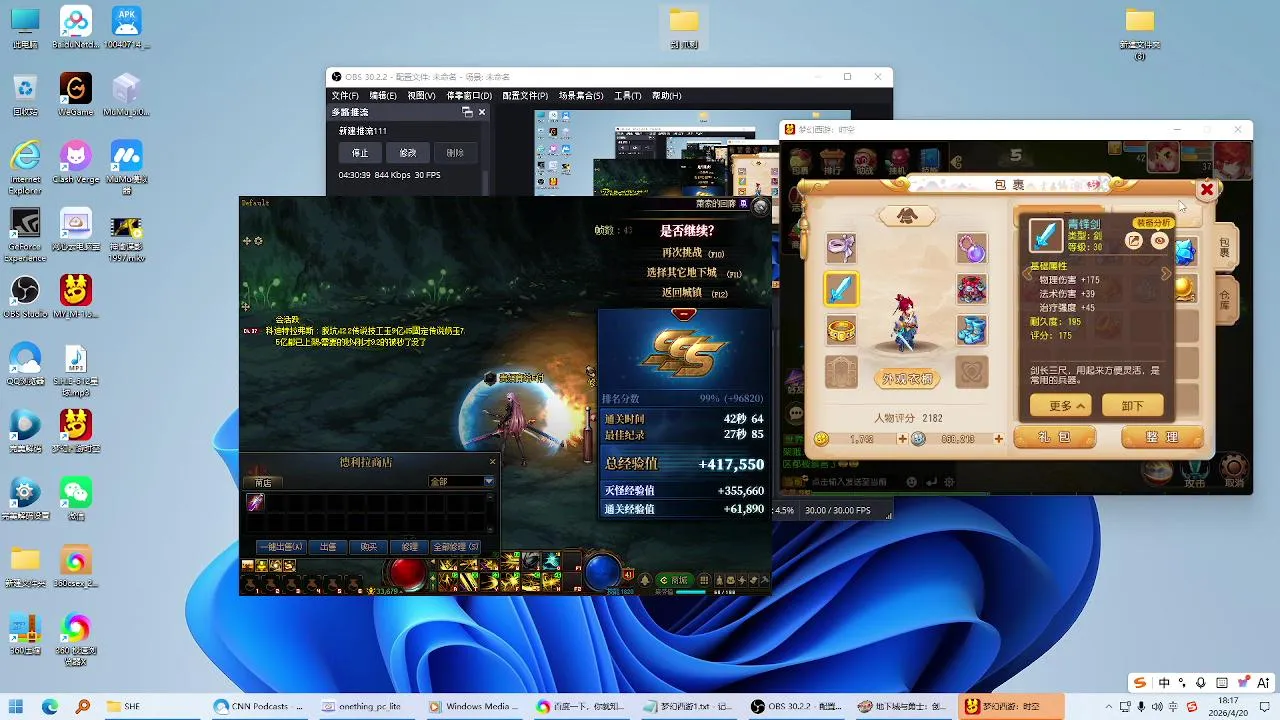Viewport: 1280px width, 720px height.
Task: Open OBS 工具(T) menu
Action: [x=628, y=96]
